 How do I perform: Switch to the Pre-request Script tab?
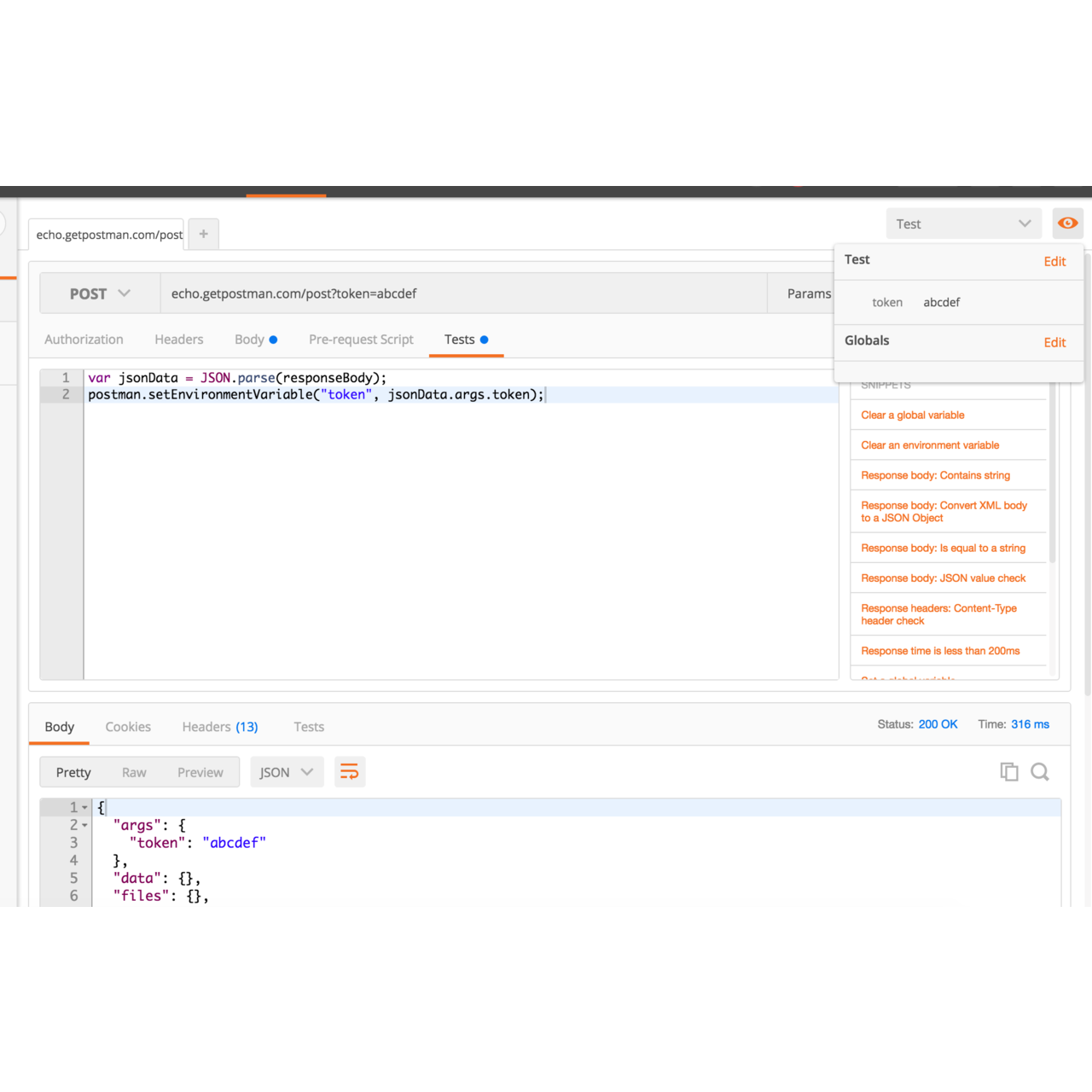[361, 339]
